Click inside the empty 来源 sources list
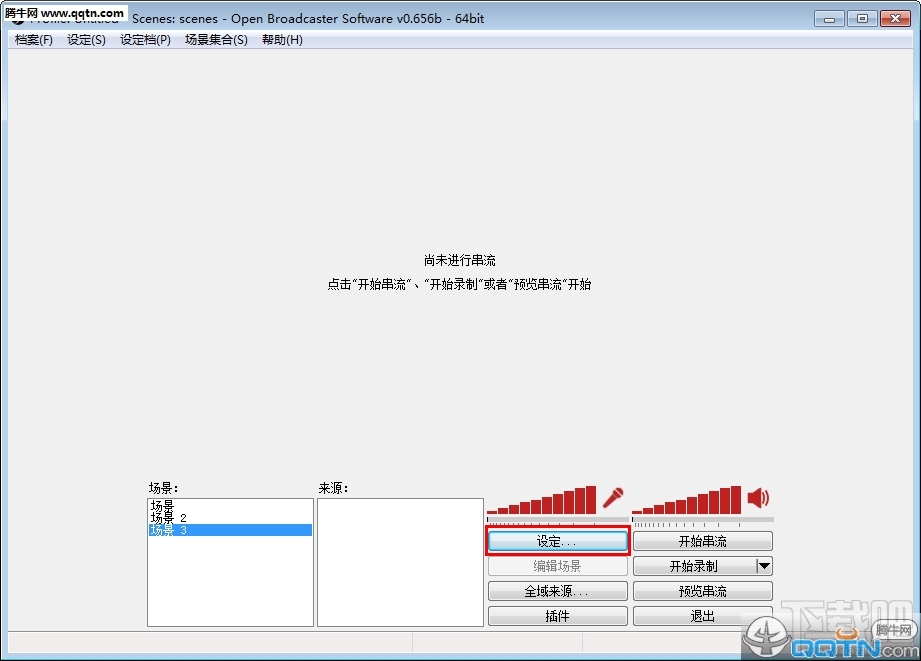 click(x=399, y=560)
